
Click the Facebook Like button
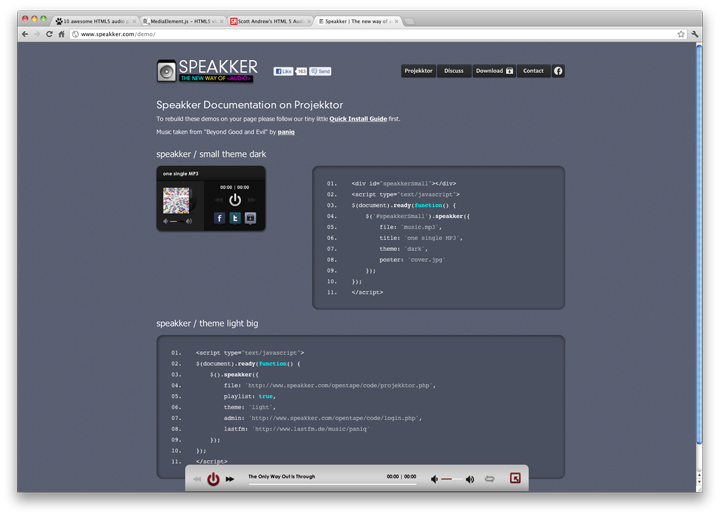pos(283,71)
